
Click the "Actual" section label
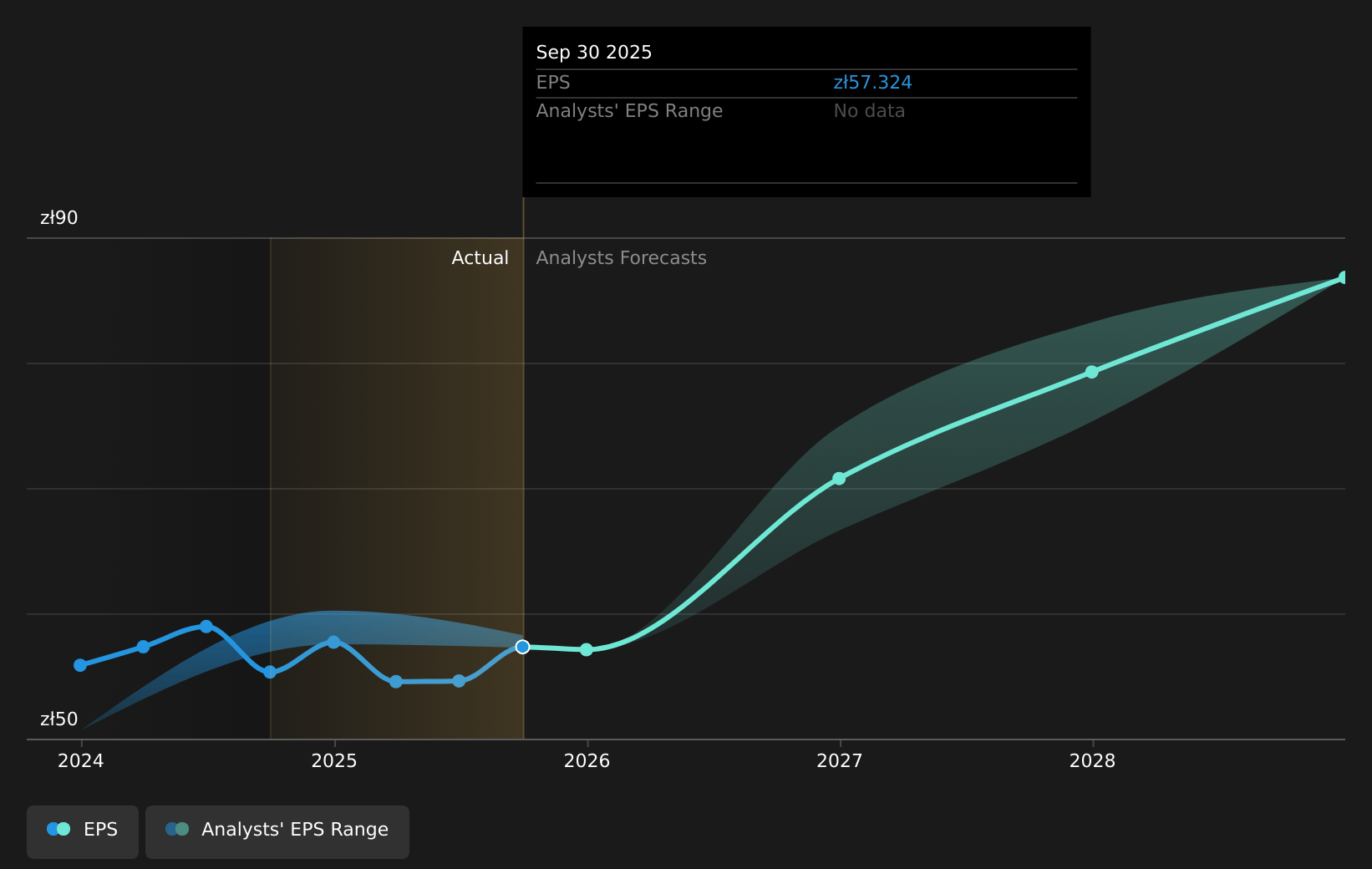click(x=480, y=258)
